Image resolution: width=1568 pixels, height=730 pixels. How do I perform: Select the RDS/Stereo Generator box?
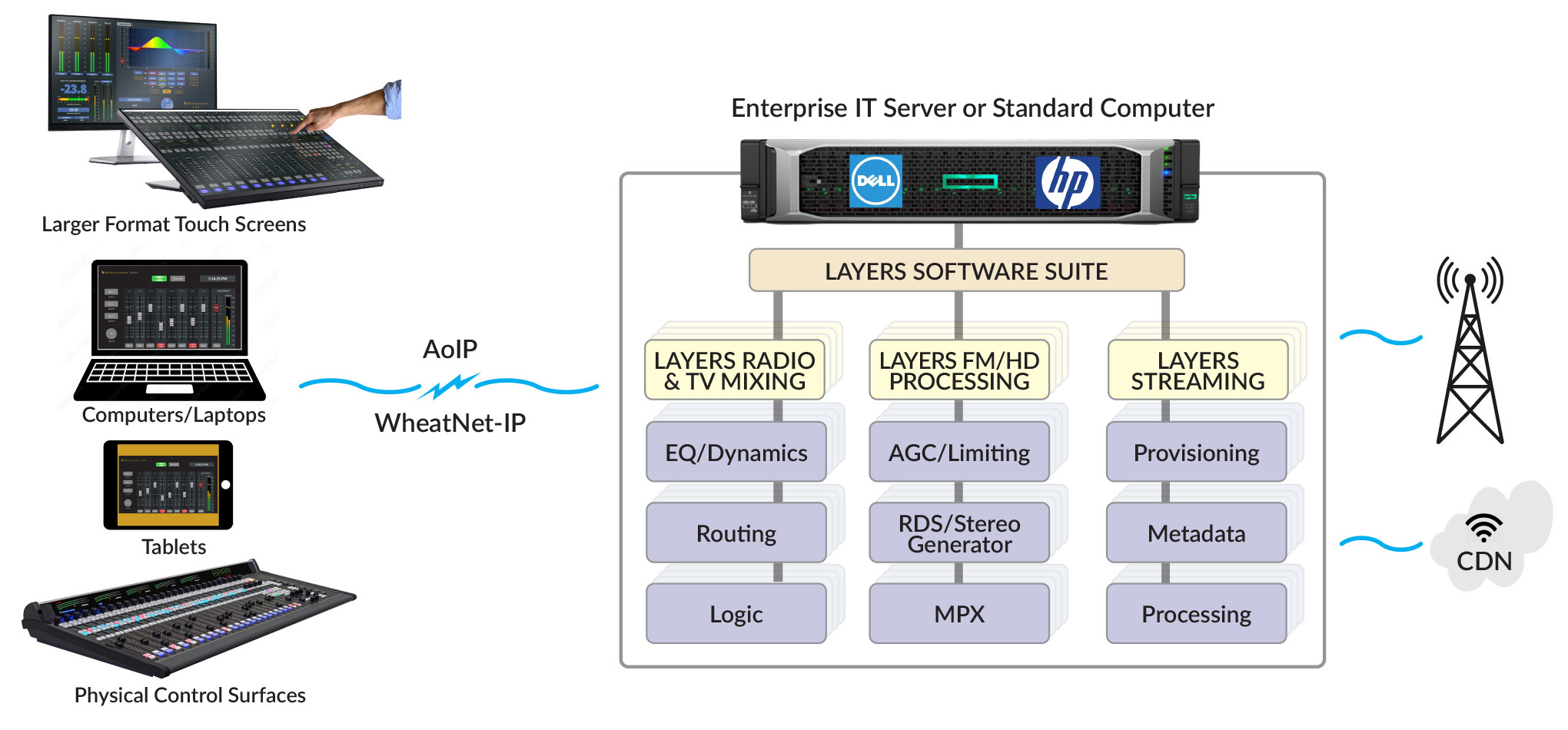[x=958, y=533]
